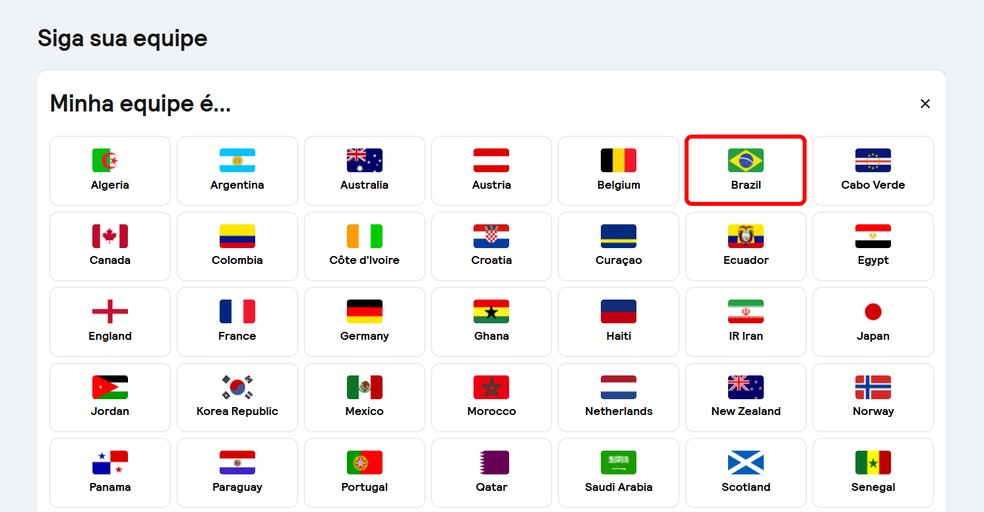Pick the IR Iran flag icon
The width and height of the screenshot is (984, 512).
(746, 312)
